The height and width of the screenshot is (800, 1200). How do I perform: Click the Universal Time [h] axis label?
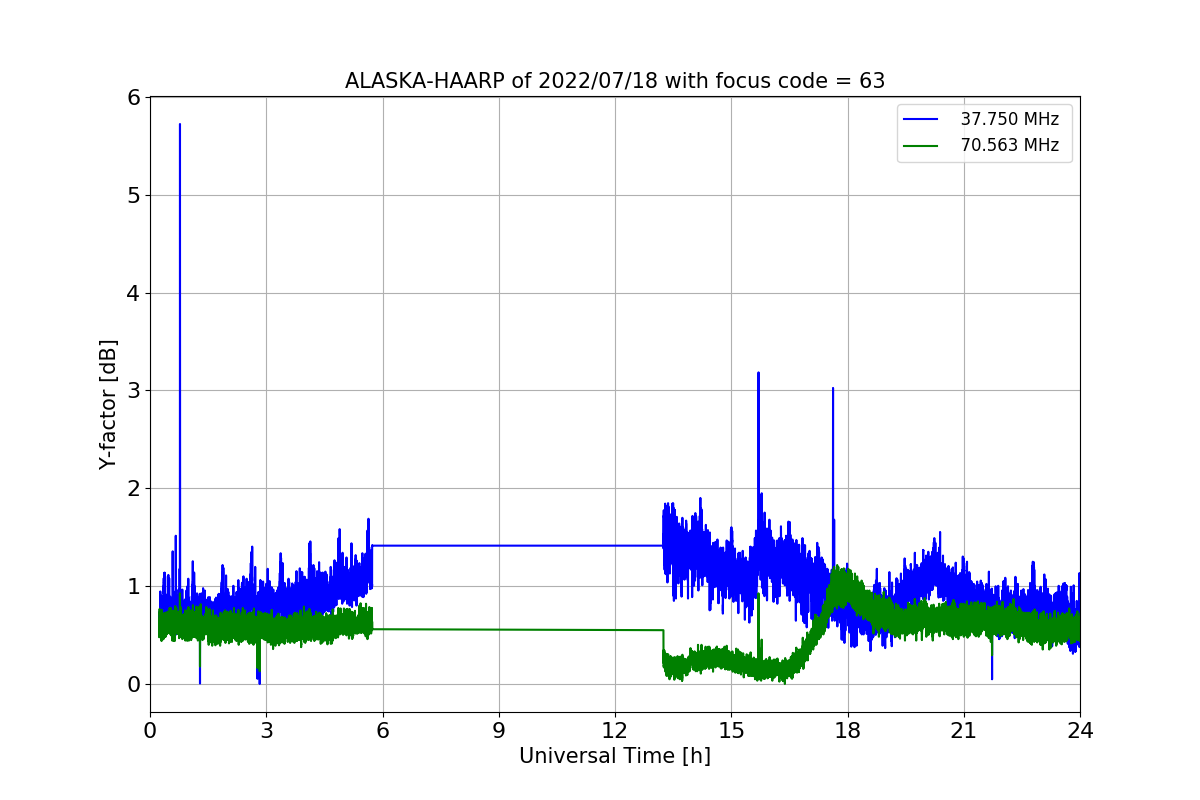coord(615,756)
